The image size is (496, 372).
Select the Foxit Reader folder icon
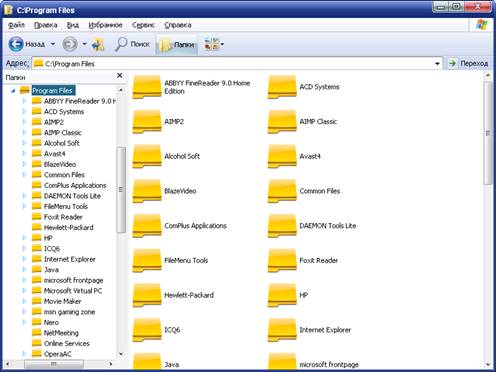(x=282, y=260)
